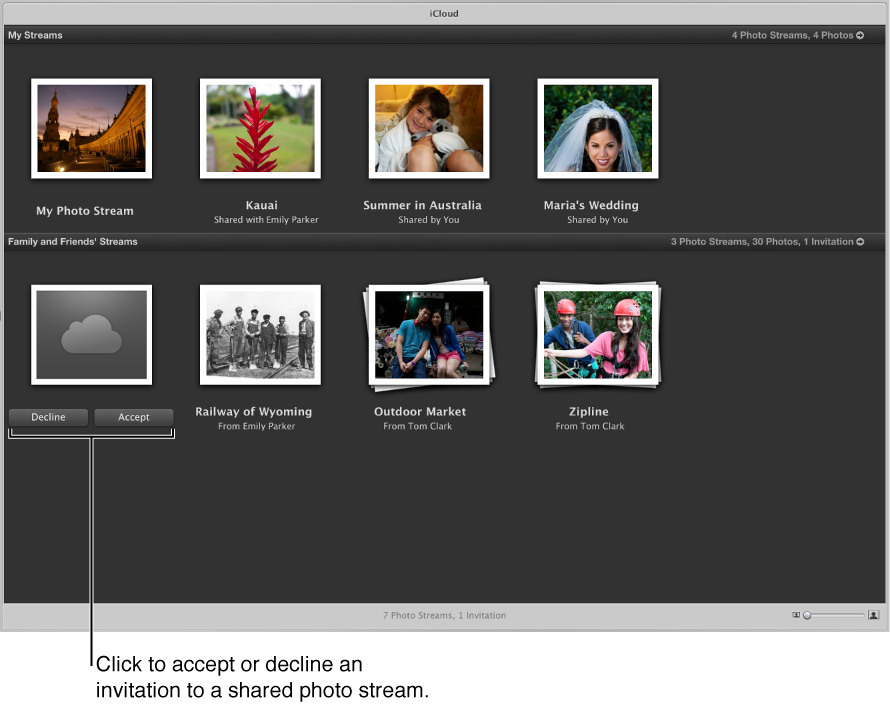Open the Maria's Wedding stream
Viewport: 890px width, 708px height.
(597, 128)
